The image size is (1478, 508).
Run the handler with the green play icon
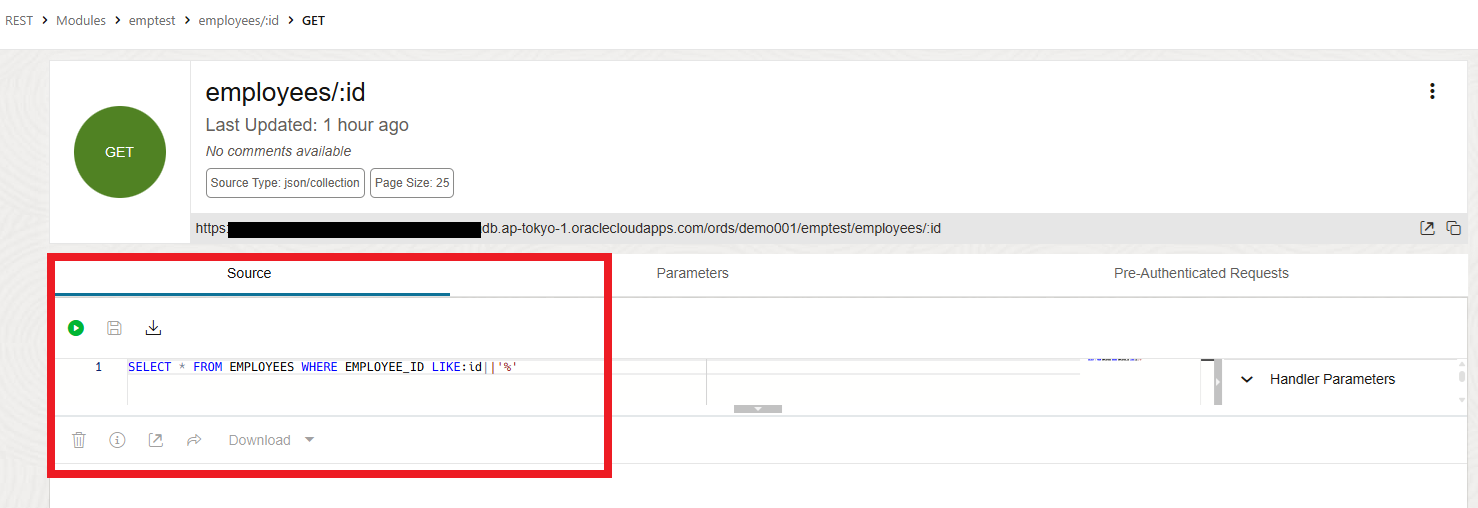(76, 328)
